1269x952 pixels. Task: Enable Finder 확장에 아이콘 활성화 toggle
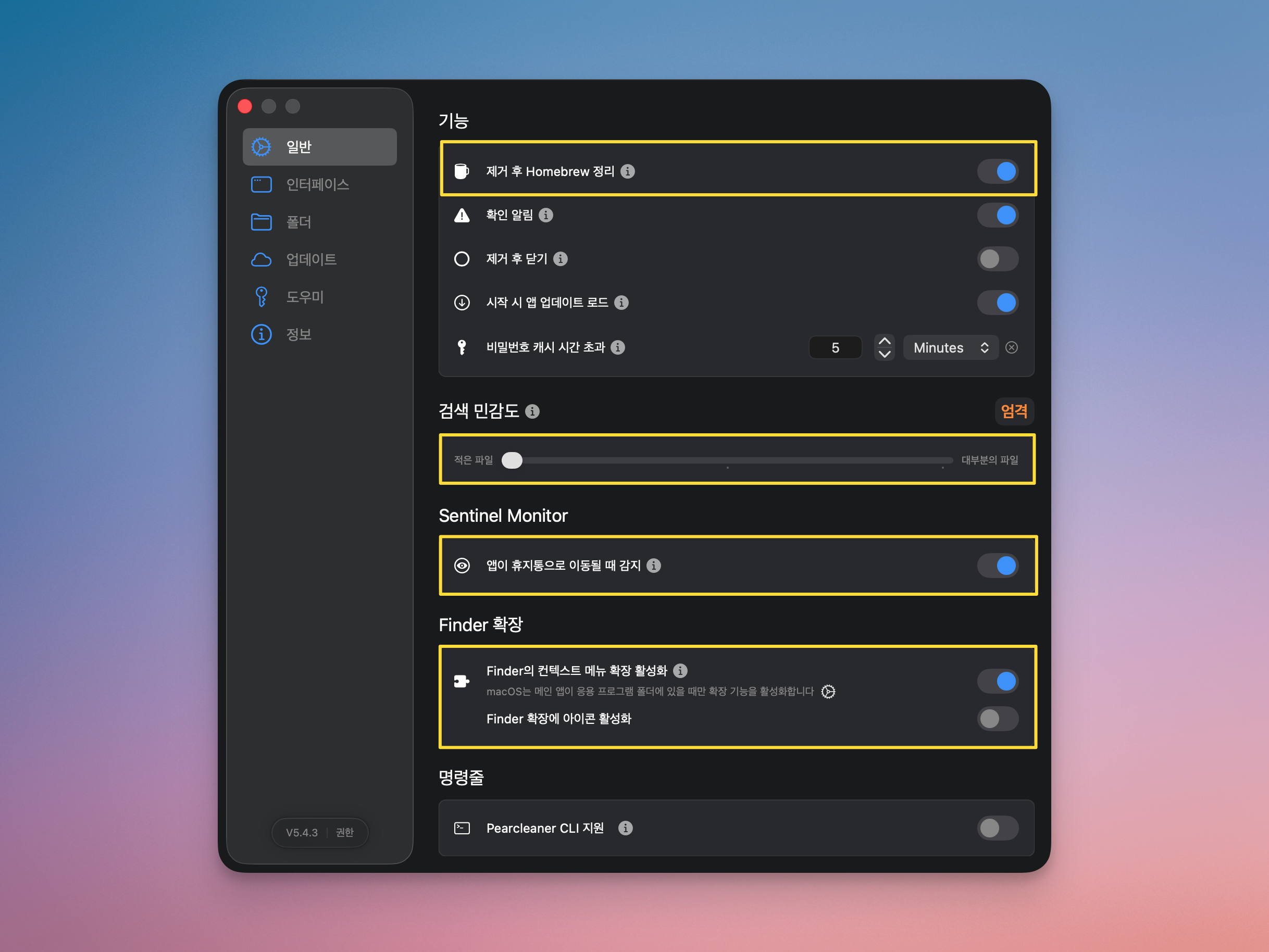[998, 719]
